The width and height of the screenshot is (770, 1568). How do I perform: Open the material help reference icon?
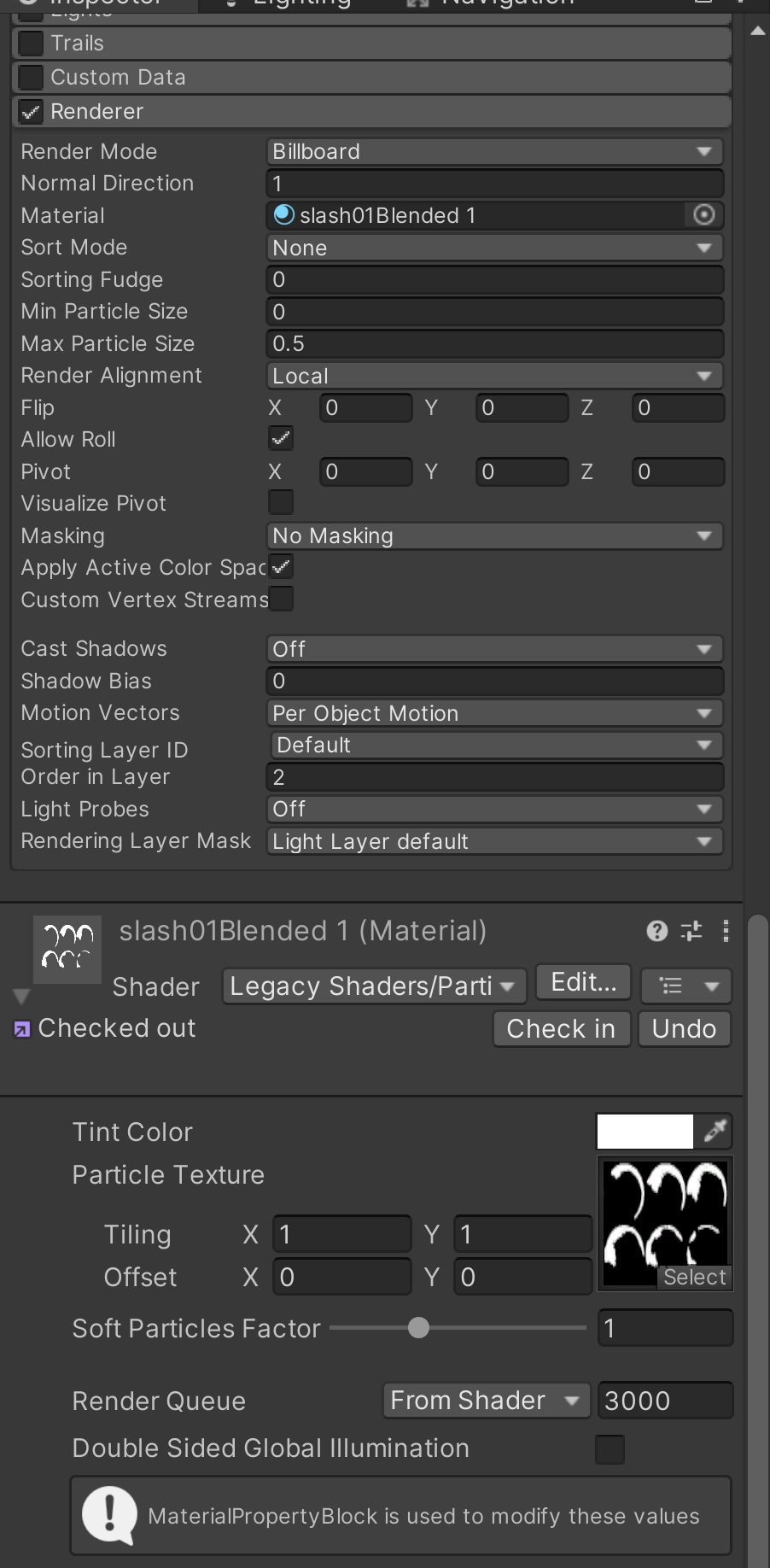[656, 931]
